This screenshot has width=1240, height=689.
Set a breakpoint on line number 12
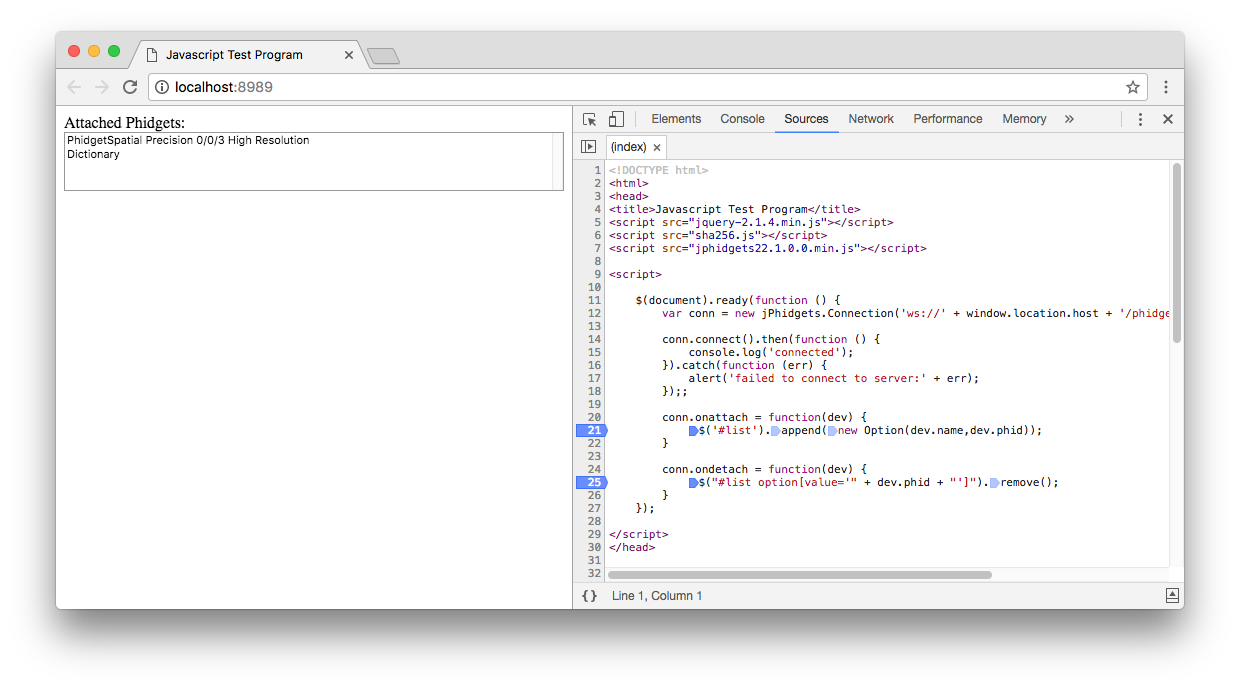click(x=595, y=313)
